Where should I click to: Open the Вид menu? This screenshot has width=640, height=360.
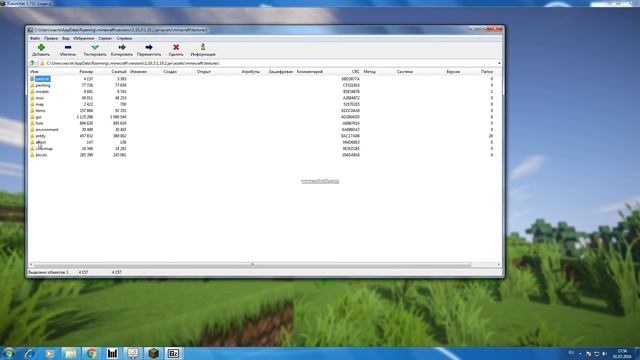(x=65, y=38)
